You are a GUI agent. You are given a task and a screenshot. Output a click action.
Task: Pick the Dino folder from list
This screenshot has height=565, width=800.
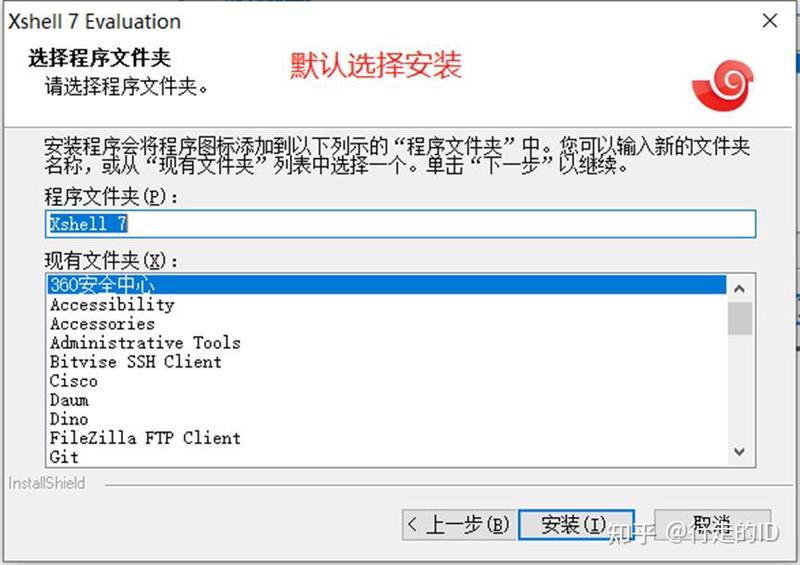[x=69, y=419]
